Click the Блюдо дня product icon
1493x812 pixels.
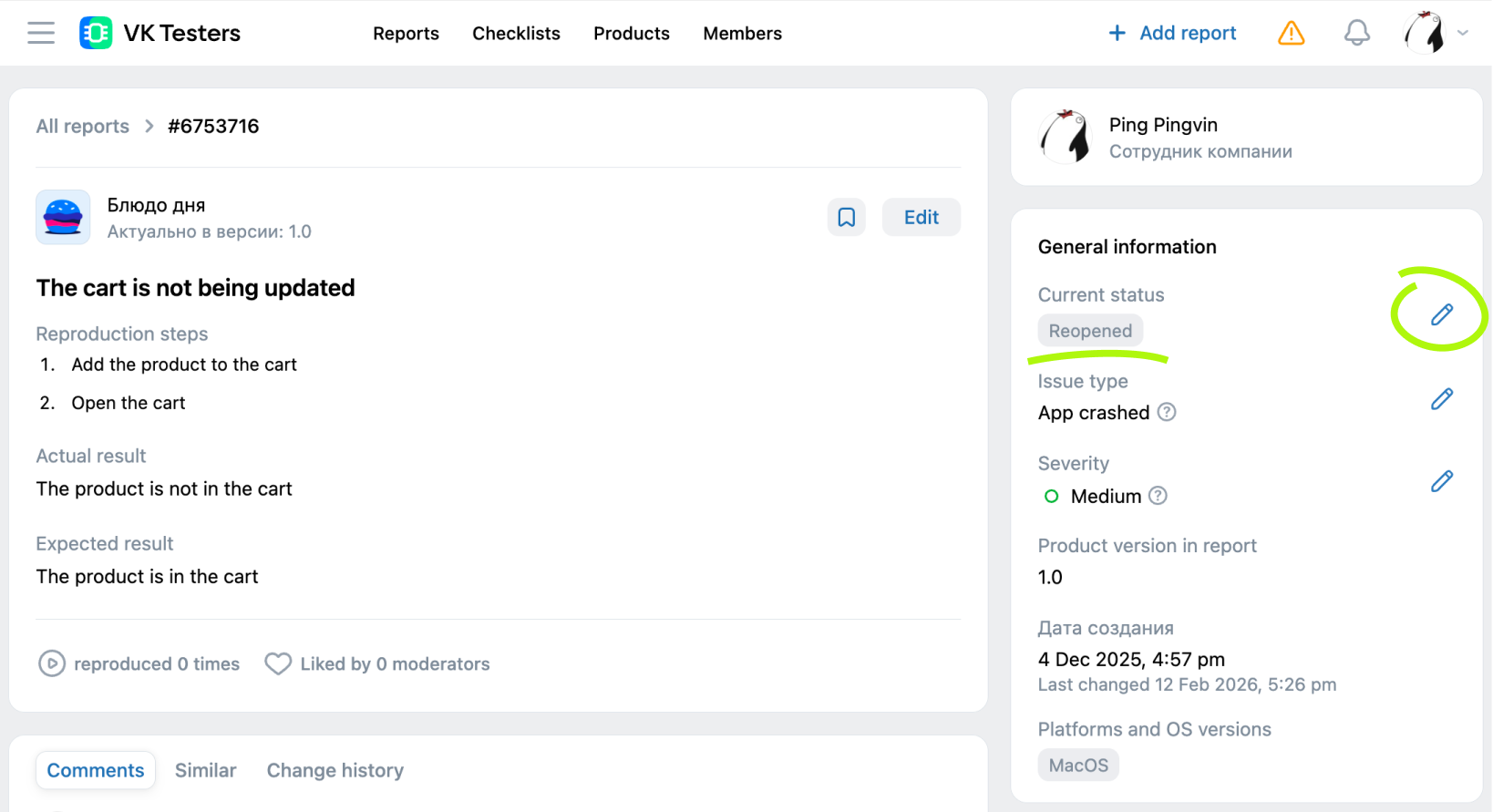[x=63, y=217]
